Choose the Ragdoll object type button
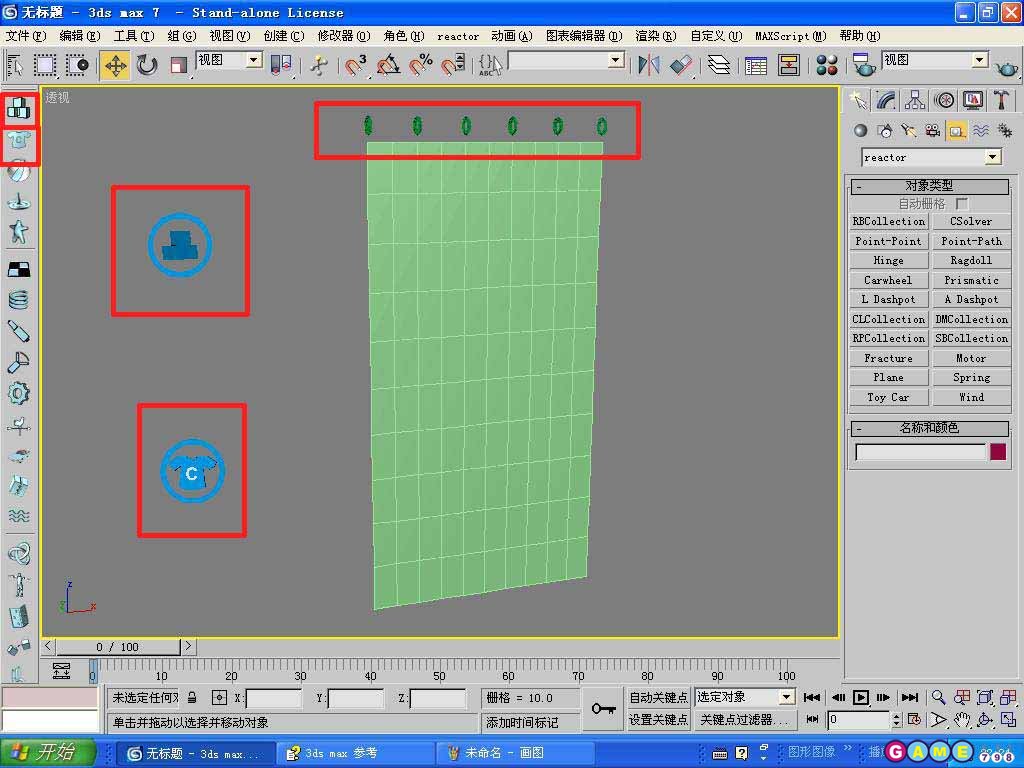The width and height of the screenshot is (1024, 768). (971, 261)
